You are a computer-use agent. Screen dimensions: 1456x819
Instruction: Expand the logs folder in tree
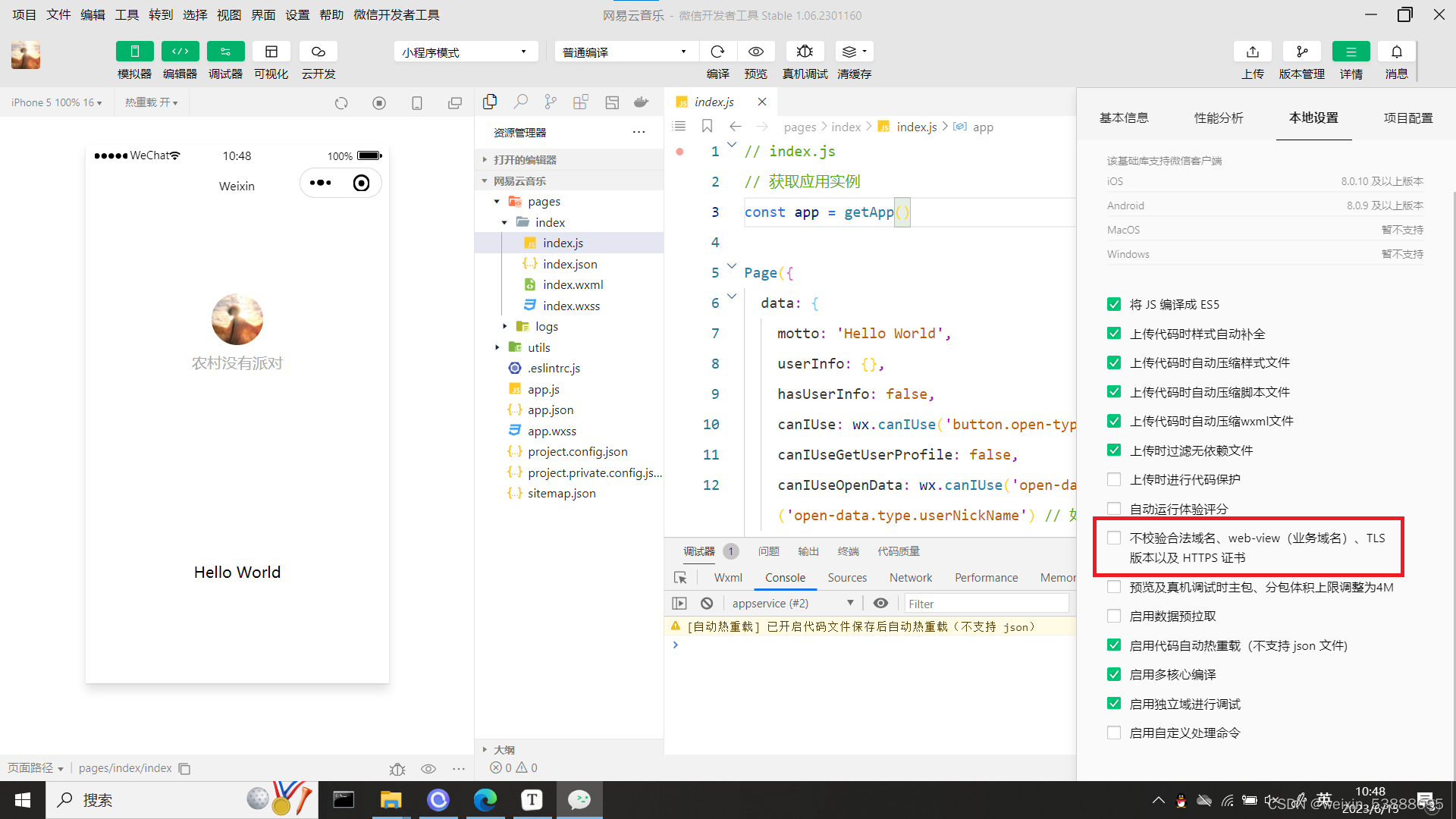click(x=546, y=326)
